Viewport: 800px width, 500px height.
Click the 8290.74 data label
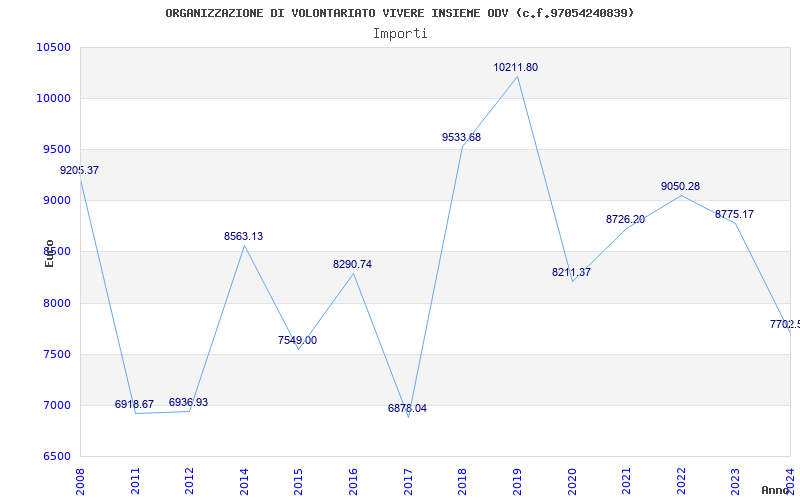353,264
